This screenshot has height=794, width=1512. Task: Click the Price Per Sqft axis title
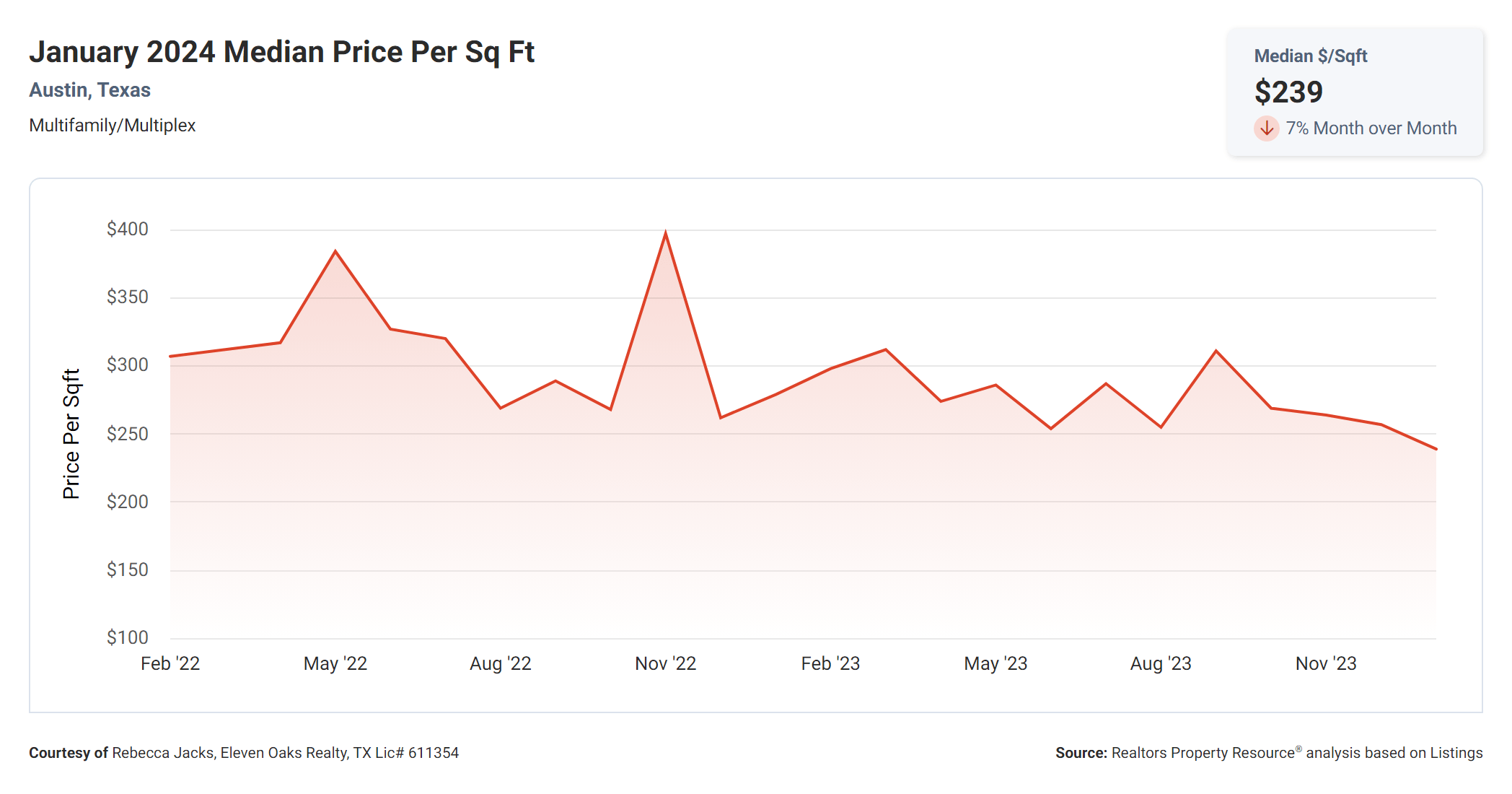pyautogui.click(x=71, y=434)
